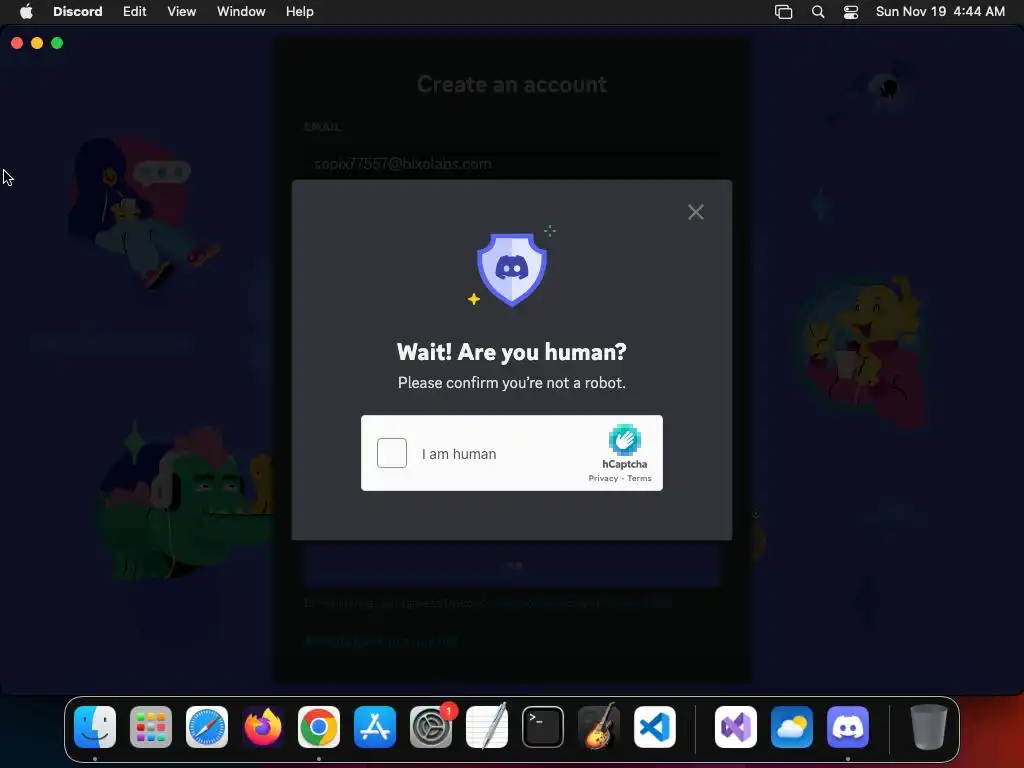Click the date and time in menu bar

(940, 12)
